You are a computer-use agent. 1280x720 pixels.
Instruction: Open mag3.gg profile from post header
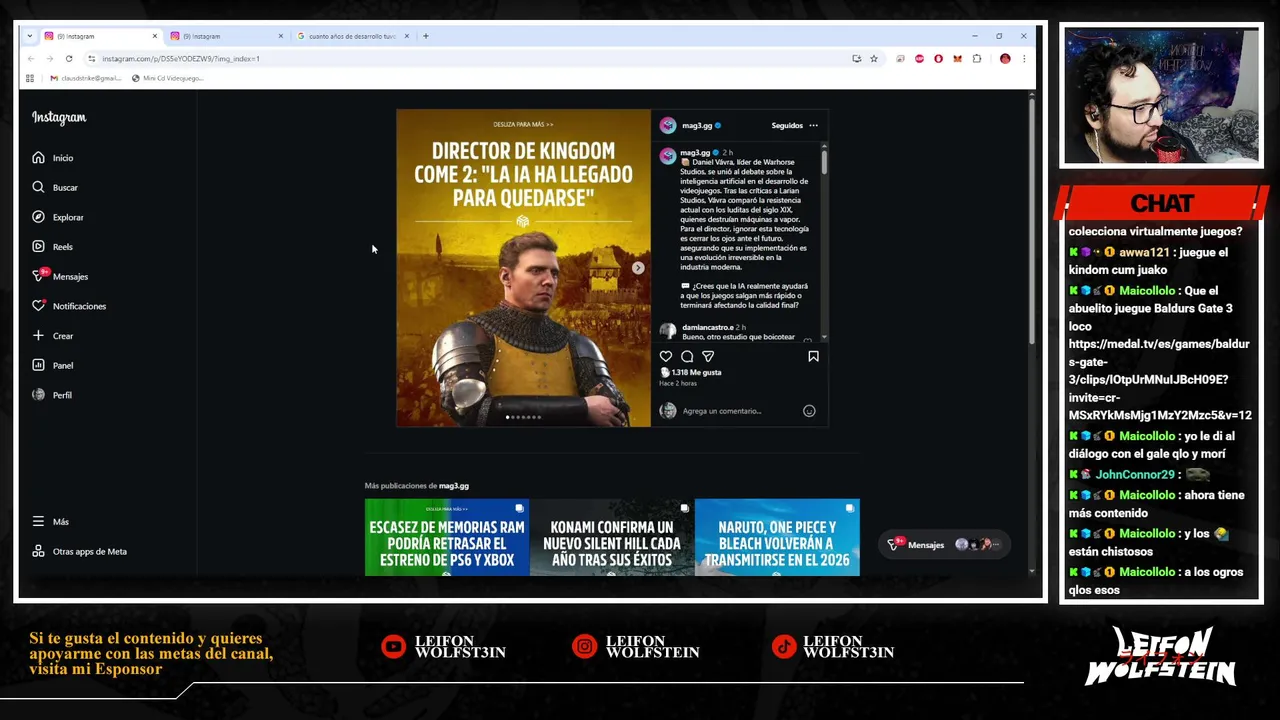click(x=697, y=126)
